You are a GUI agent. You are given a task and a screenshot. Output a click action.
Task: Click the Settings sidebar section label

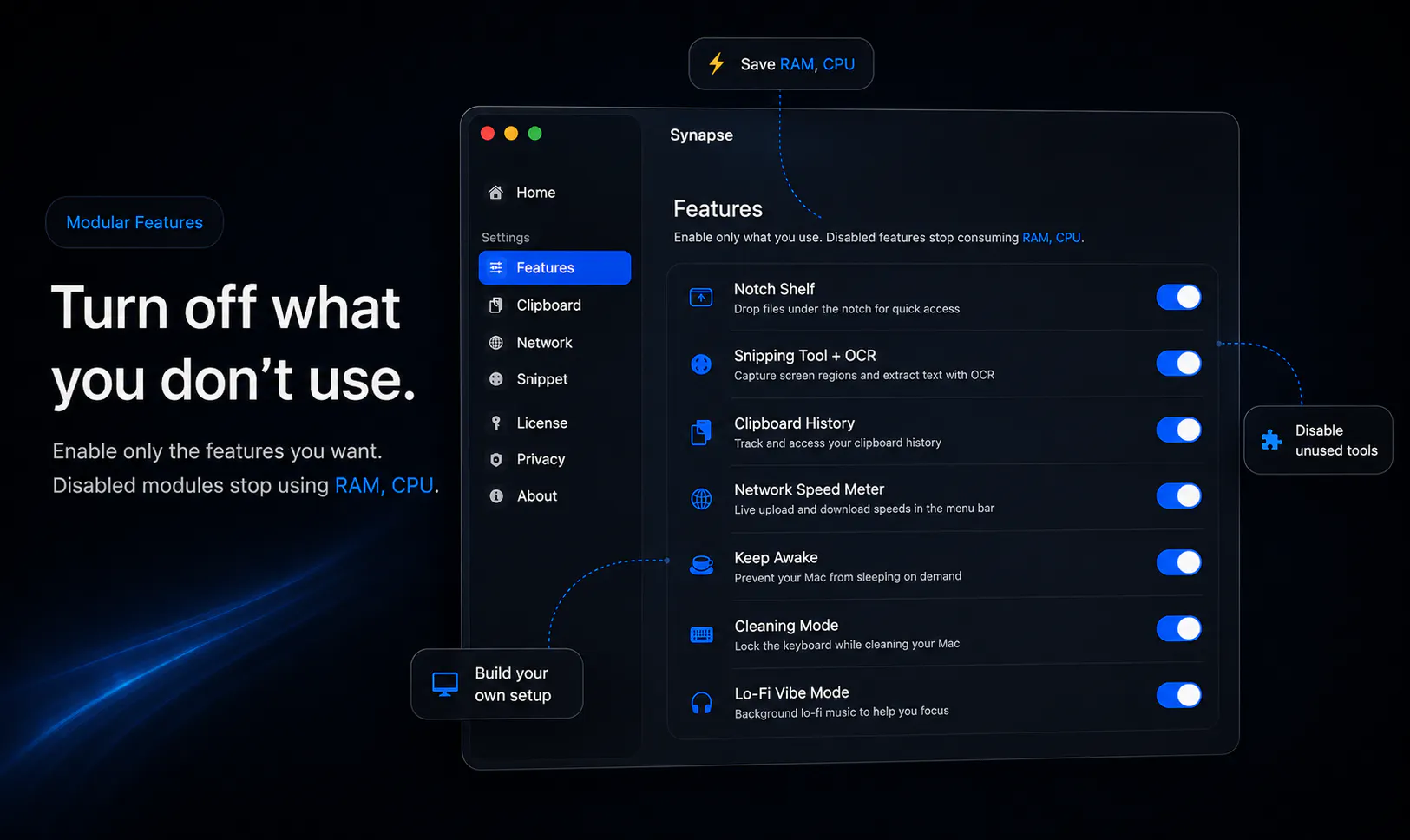point(506,237)
